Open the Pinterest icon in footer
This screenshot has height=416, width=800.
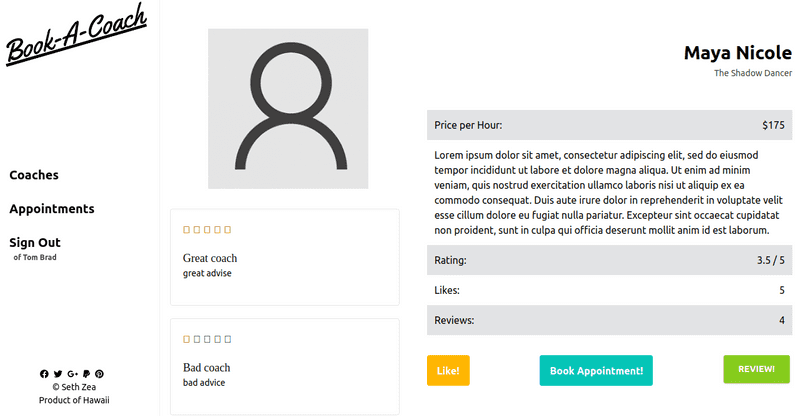(99, 374)
